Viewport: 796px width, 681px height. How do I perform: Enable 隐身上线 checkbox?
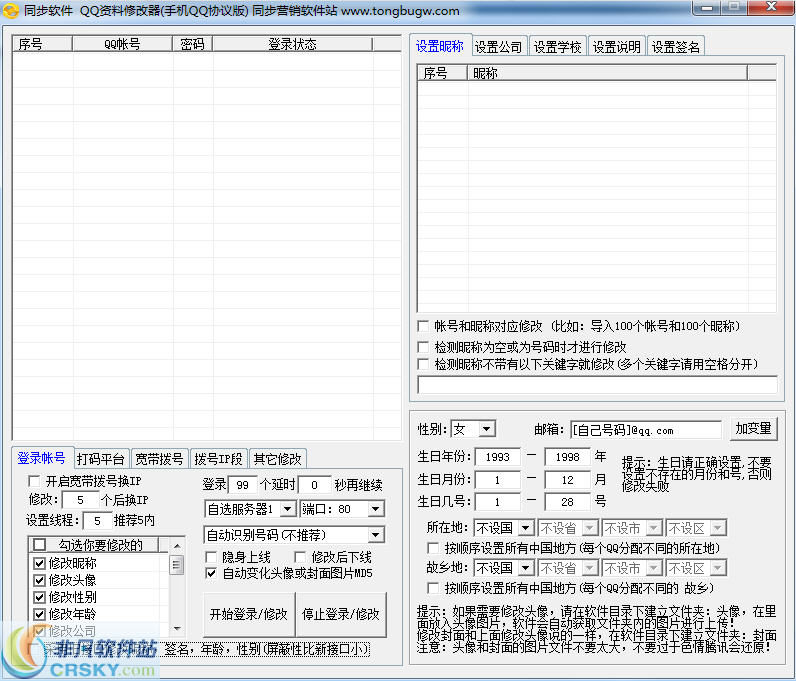point(211,557)
